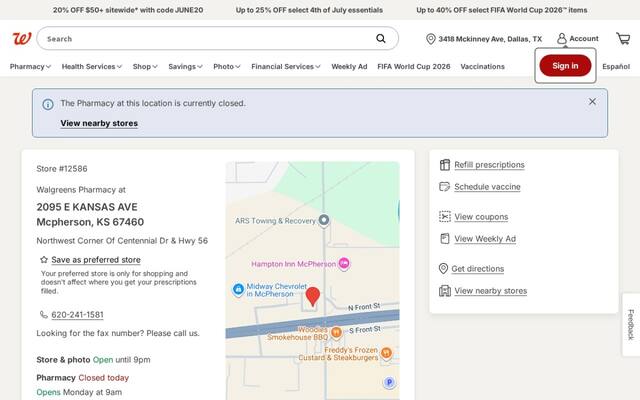Click the Hampton Inn McPherson map marker
The image size is (640, 400).
click(344, 264)
